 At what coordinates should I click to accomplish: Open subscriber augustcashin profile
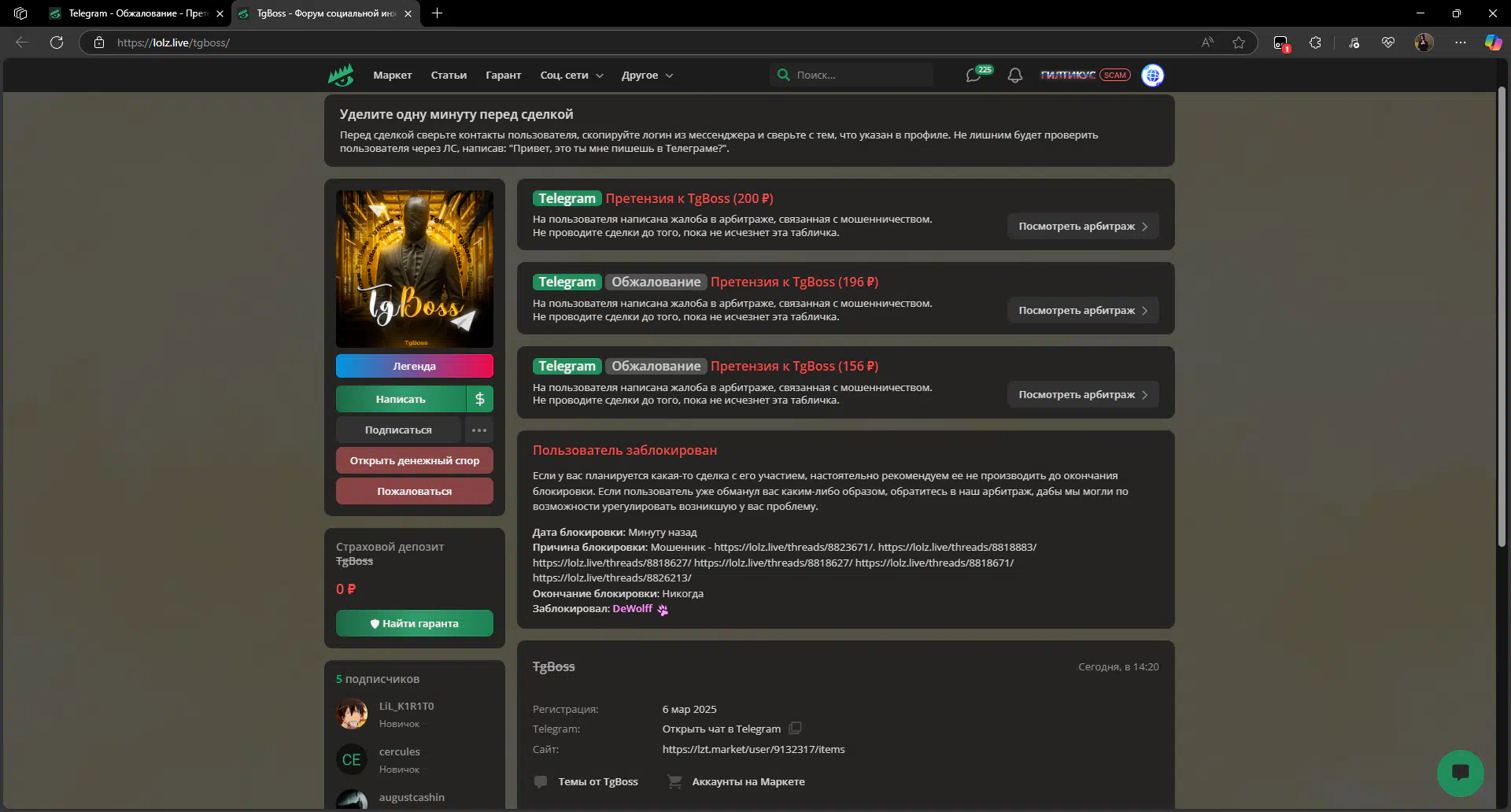412,797
